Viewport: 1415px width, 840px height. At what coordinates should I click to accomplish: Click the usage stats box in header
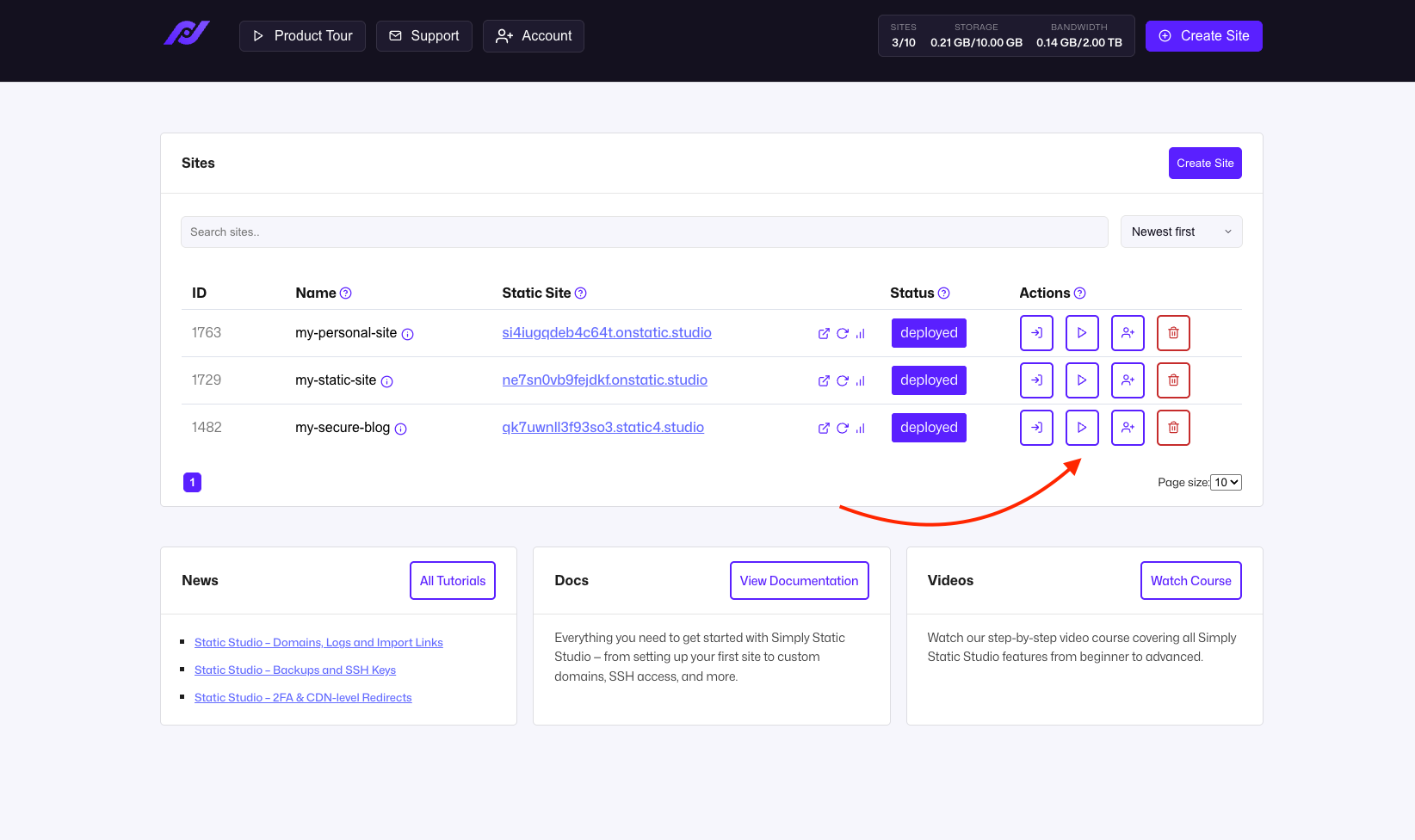click(1006, 36)
